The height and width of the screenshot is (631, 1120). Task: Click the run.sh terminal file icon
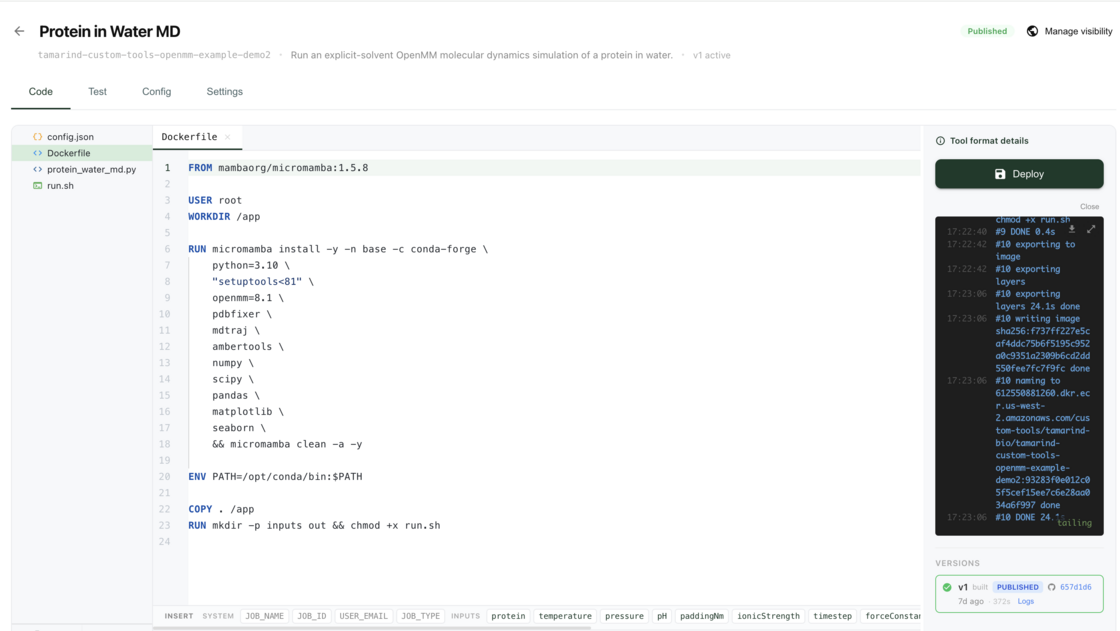pyautogui.click(x=38, y=186)
